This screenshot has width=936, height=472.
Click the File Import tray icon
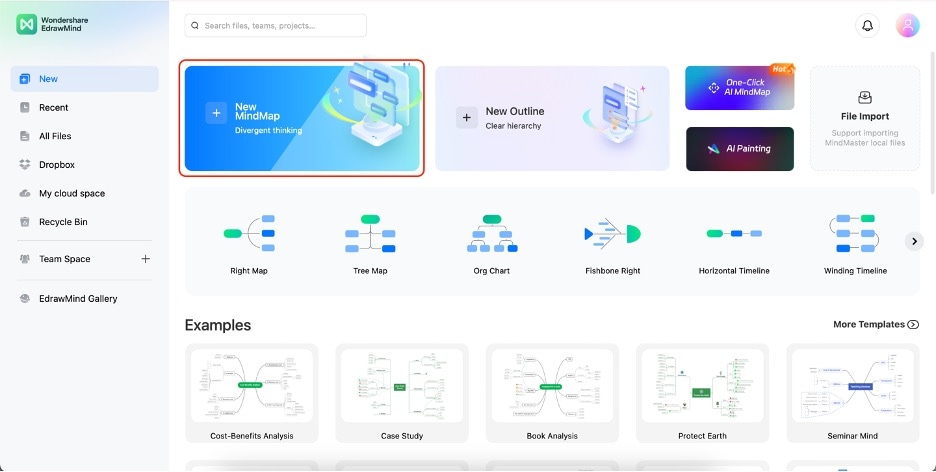(x=864, y=97)
